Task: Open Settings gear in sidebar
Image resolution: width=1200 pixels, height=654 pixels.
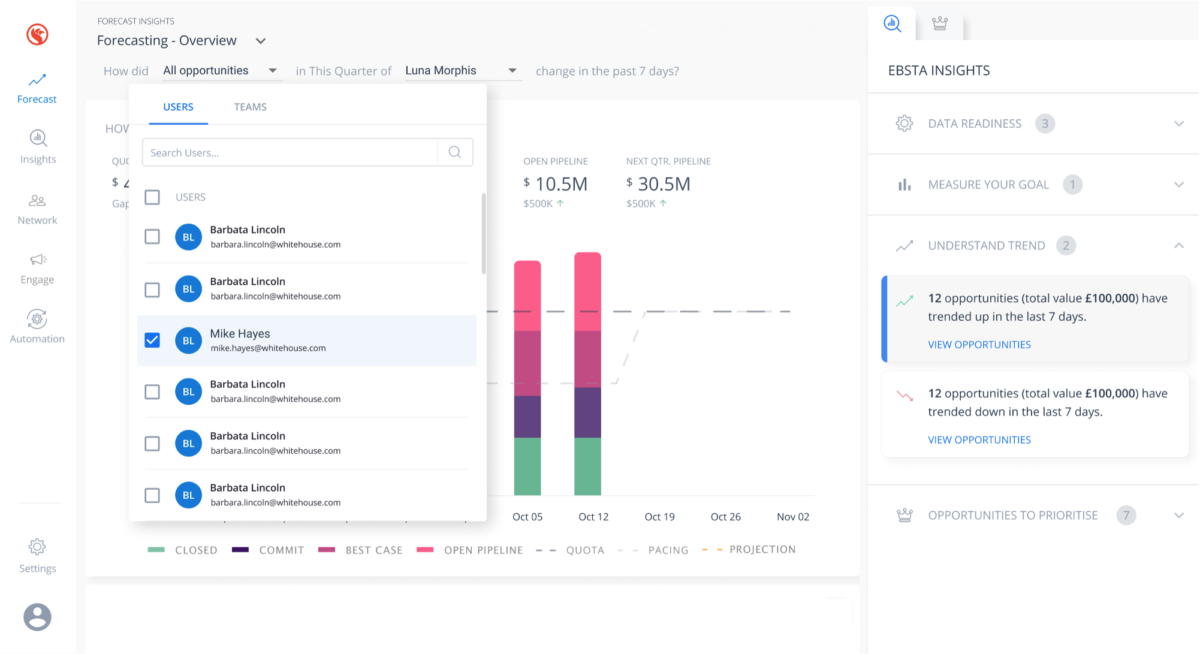Action: tap(37, 555)
